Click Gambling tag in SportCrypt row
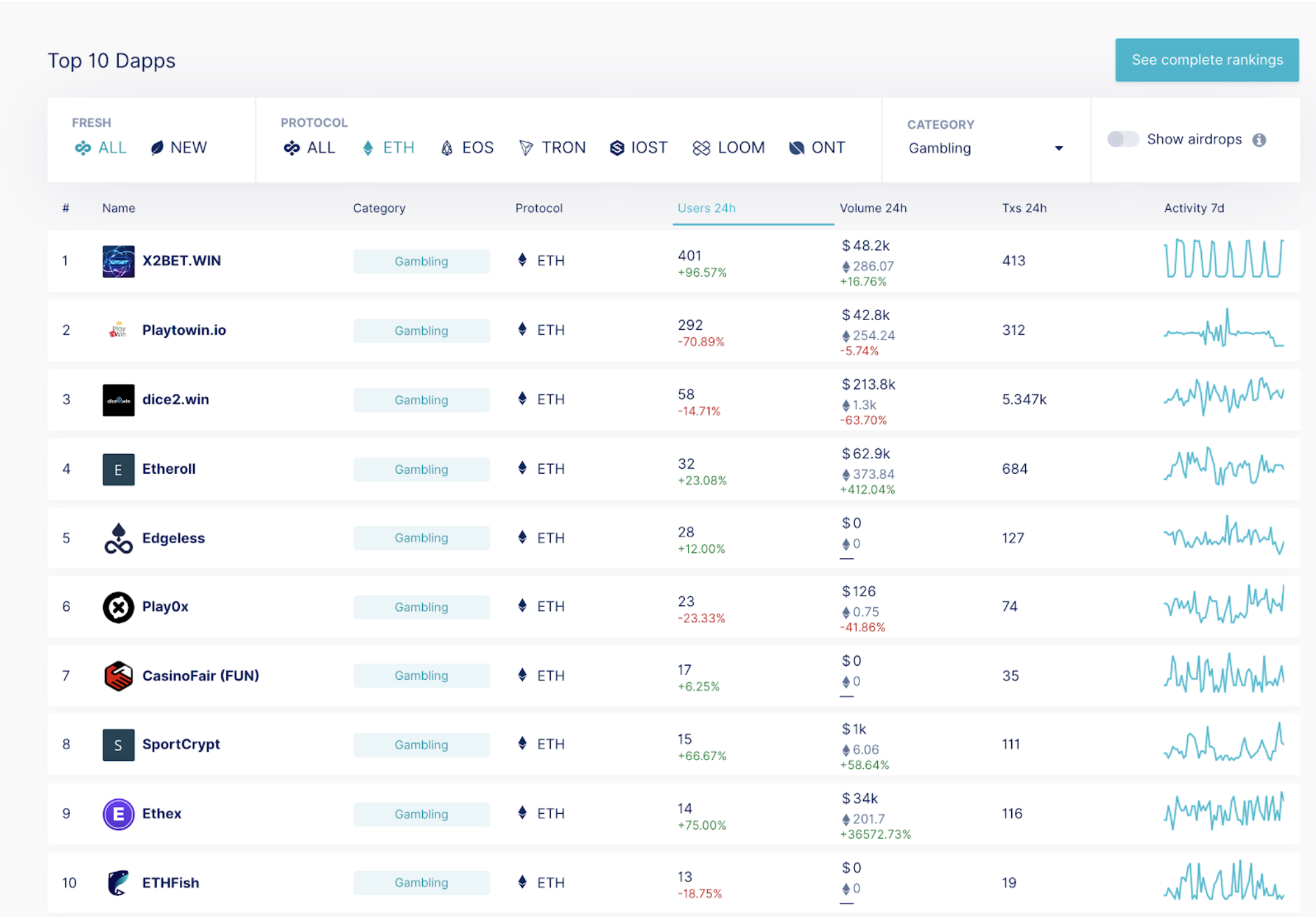The image size is (1316, 917). [421, 745]
